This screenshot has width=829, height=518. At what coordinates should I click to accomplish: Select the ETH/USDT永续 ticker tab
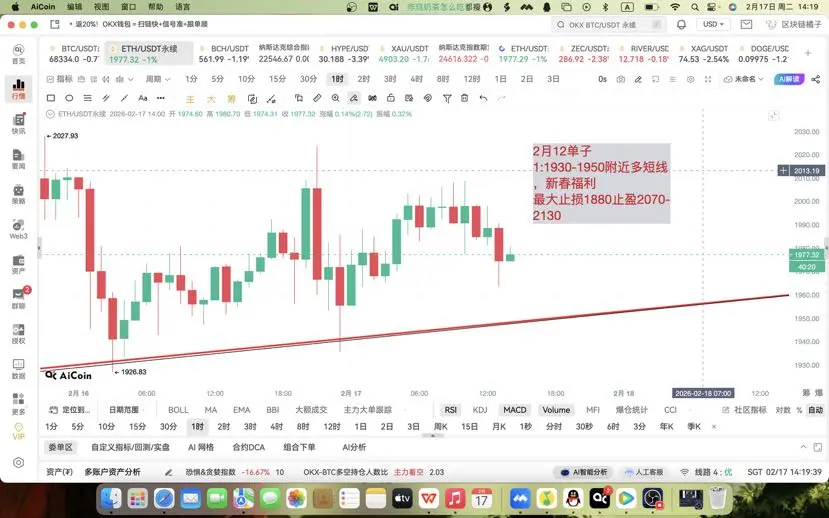(x=149, y=53)
